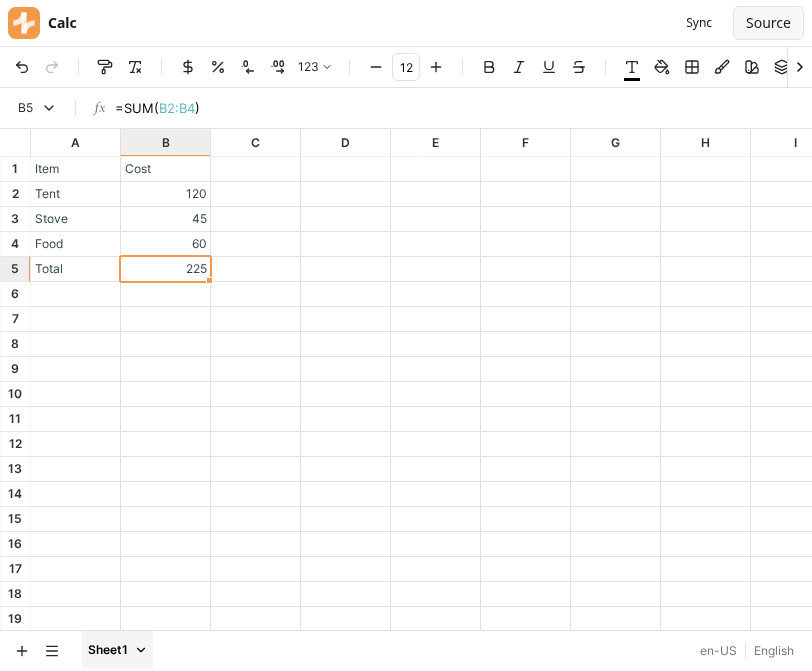Click the brush styling icon
The height and width of the screenshot is (671, 812).
722,67
